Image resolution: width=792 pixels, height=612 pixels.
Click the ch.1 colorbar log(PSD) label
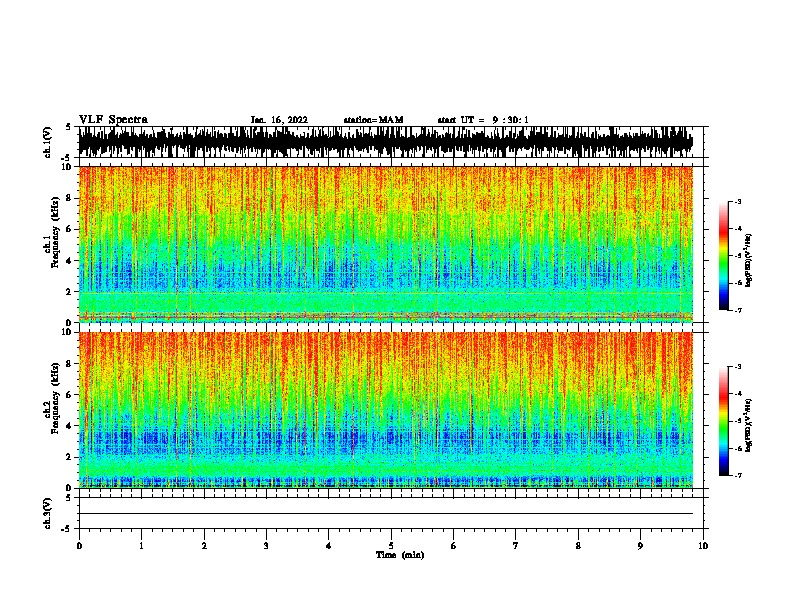click(x=748, y=260)
